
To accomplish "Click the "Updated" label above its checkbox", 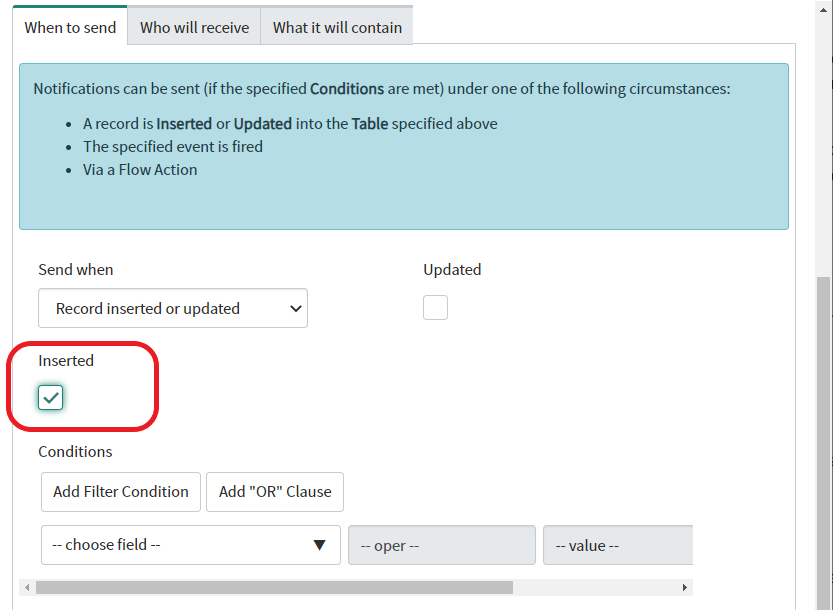I will click(x=452, y=270).
